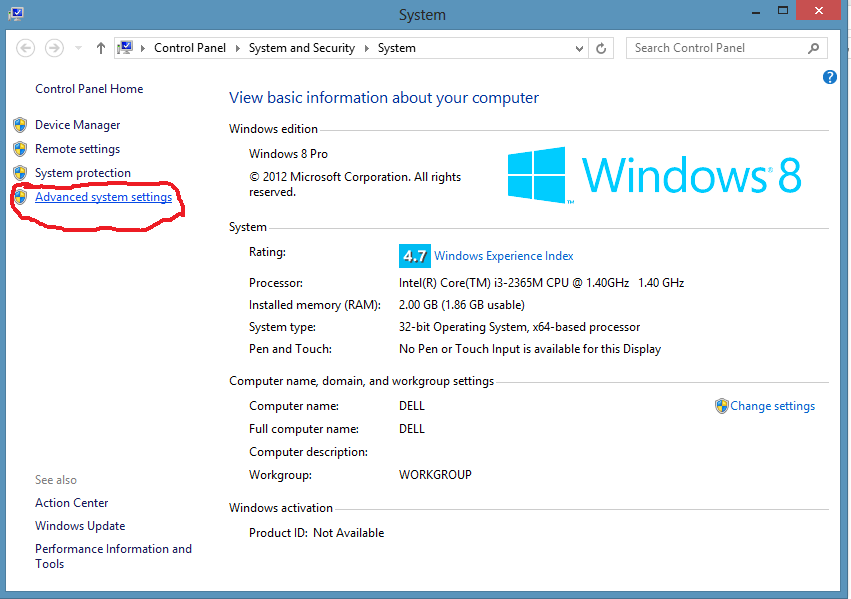Click the shield icon beside Change settings

722,406
